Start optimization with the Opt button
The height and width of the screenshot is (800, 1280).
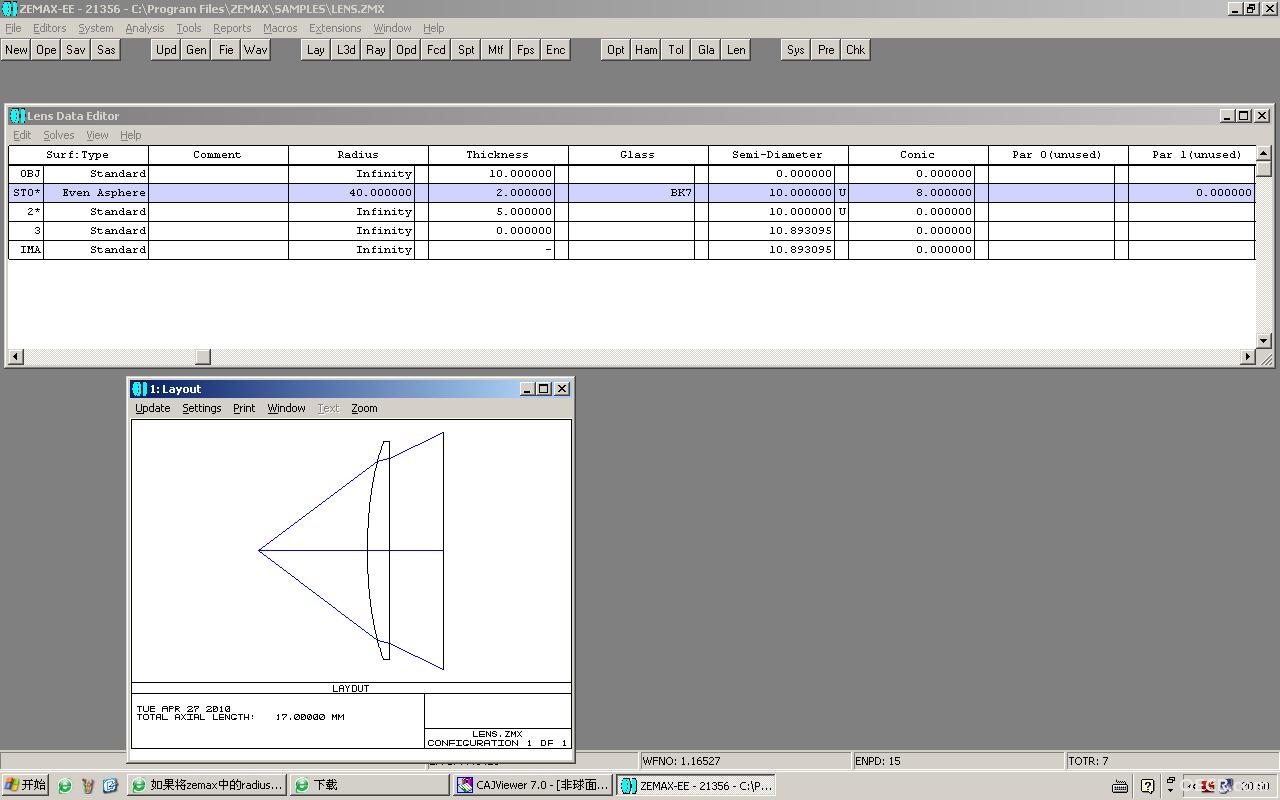pos(616,50)
